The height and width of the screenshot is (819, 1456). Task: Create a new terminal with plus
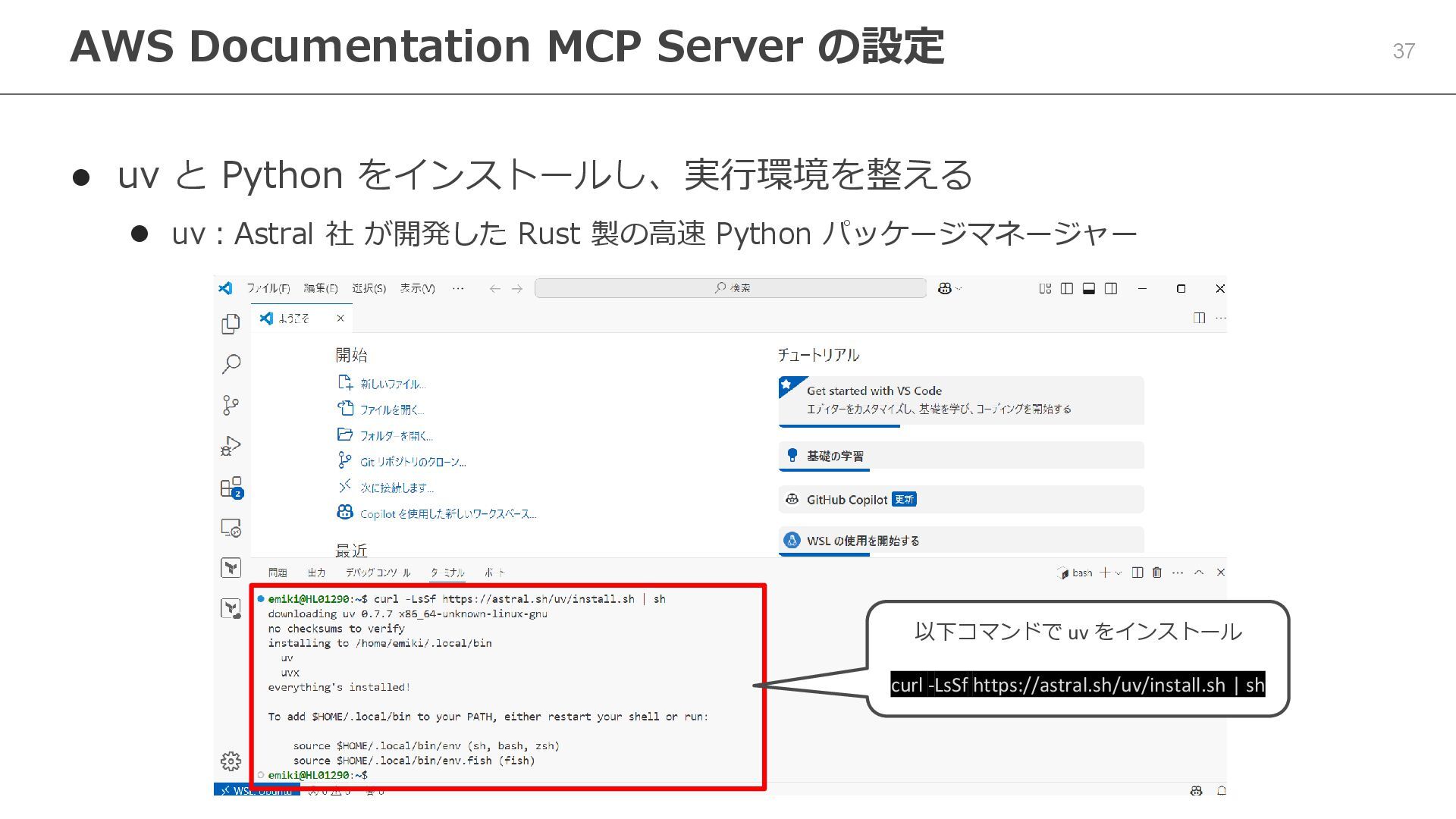tap(1106, 573)
